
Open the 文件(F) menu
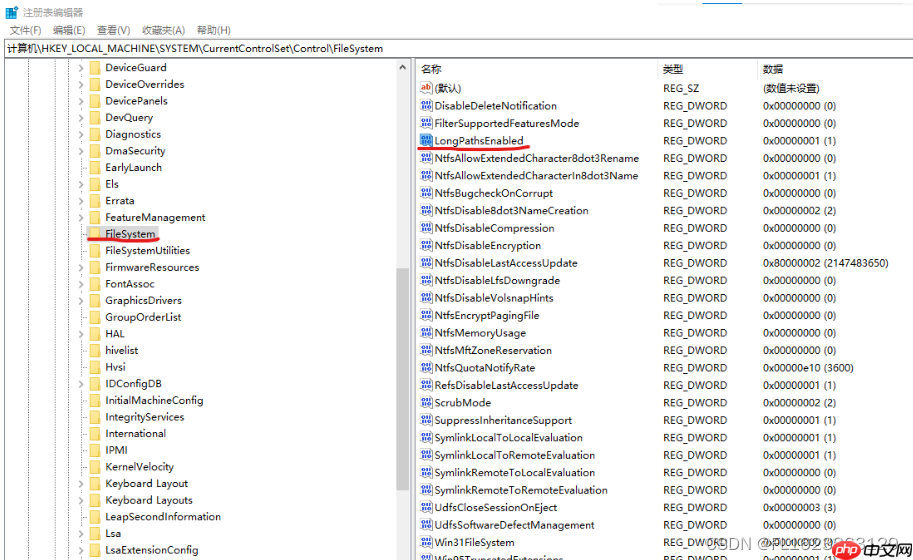point(26,30)
